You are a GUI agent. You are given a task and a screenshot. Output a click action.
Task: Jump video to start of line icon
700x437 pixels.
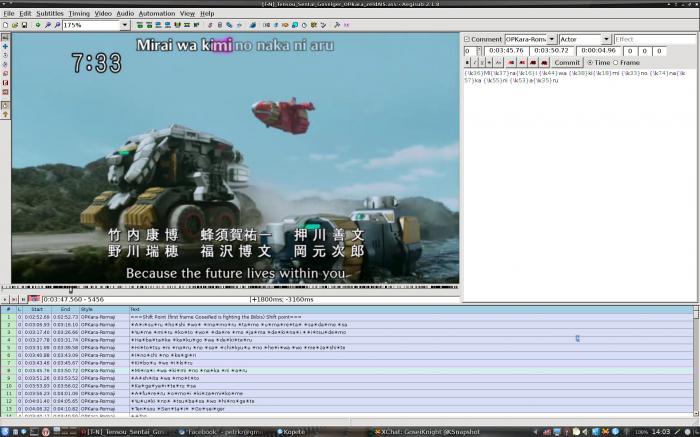[140, 25]
